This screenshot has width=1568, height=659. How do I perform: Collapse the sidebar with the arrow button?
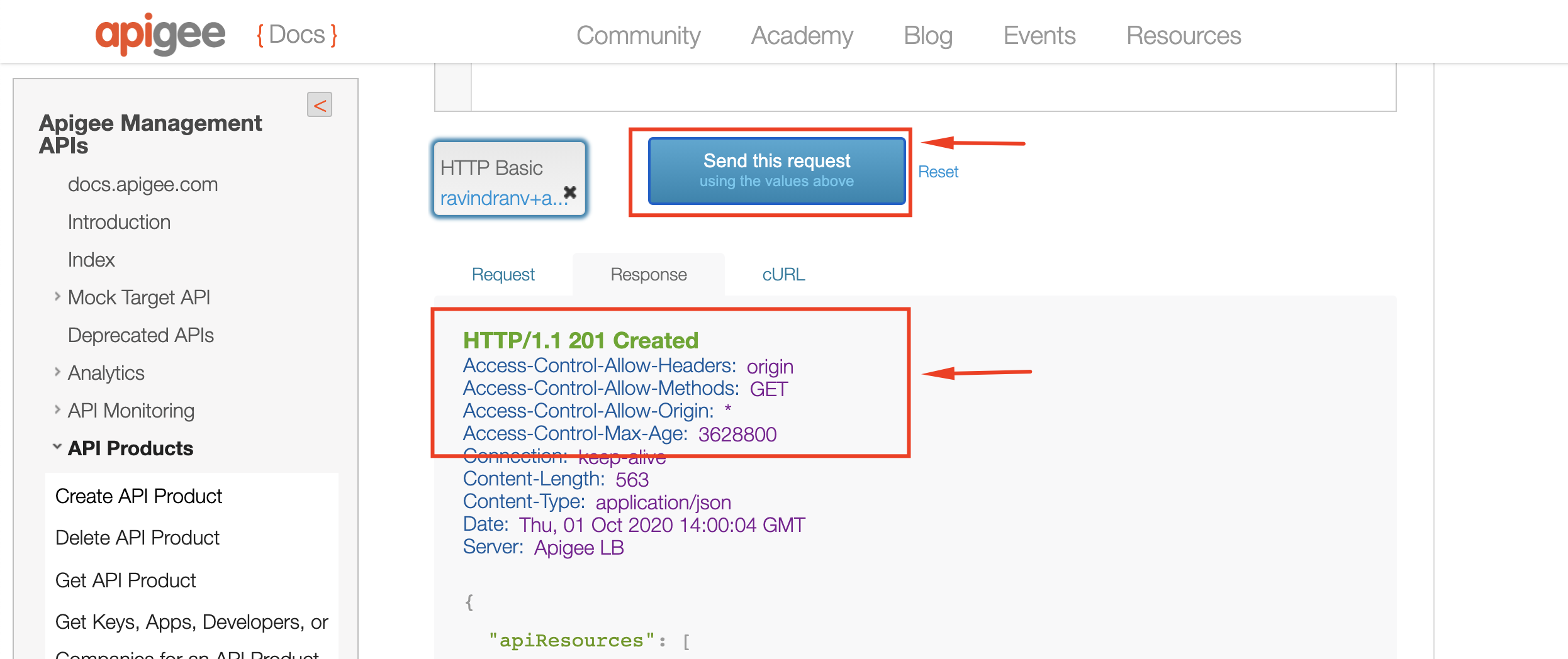click(x=320, y=104)
